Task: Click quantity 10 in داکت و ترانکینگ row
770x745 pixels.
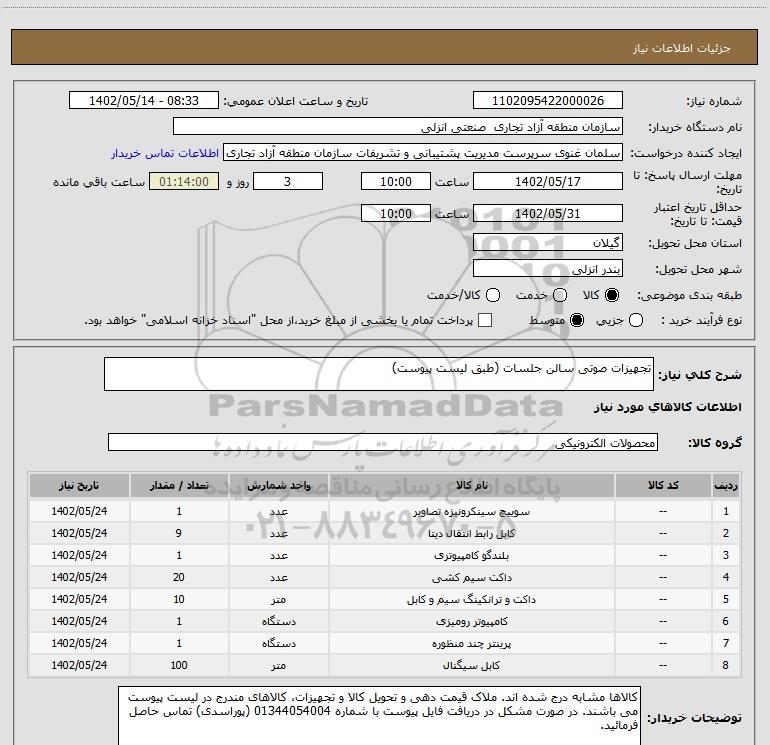Action: click(x=179, y=600)
